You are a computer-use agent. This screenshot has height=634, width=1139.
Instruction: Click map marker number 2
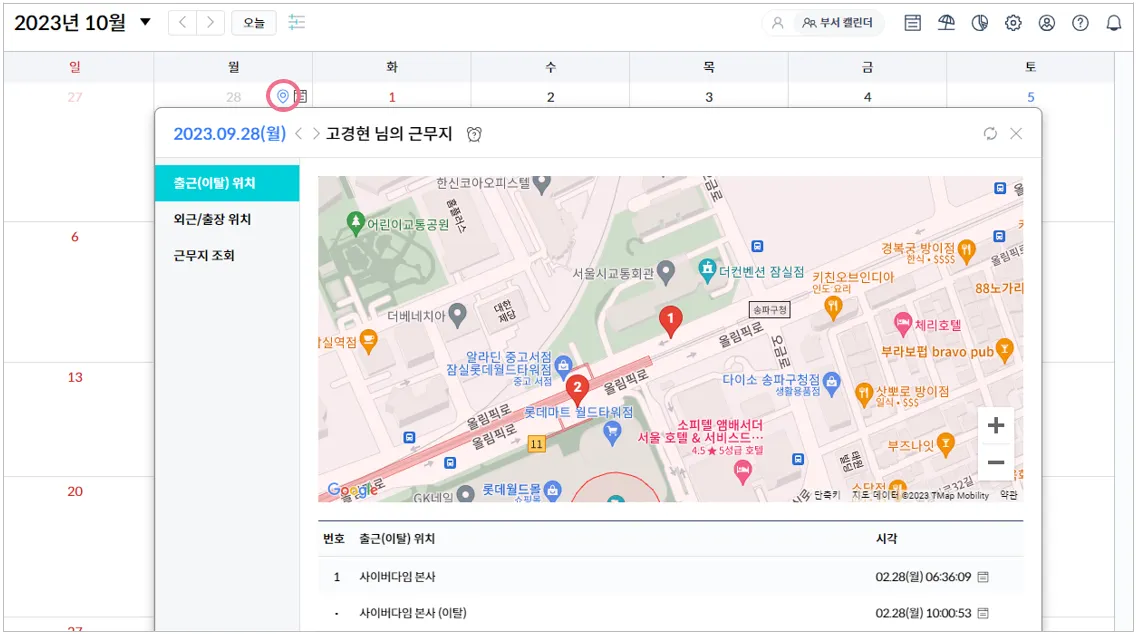click(x=577, y=390)
